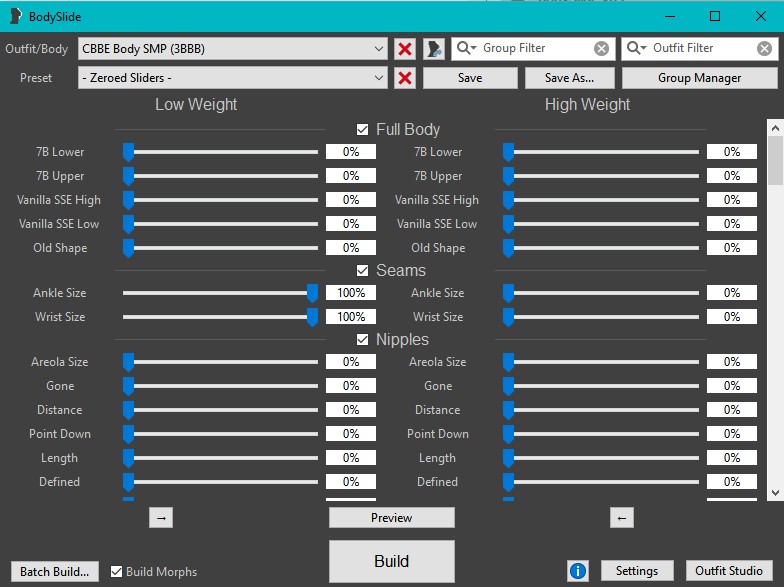The height and width of the screenshot is (587, 784).
Task: Click the High Weight 7B Upper percent box
Action: coord(732,176)
